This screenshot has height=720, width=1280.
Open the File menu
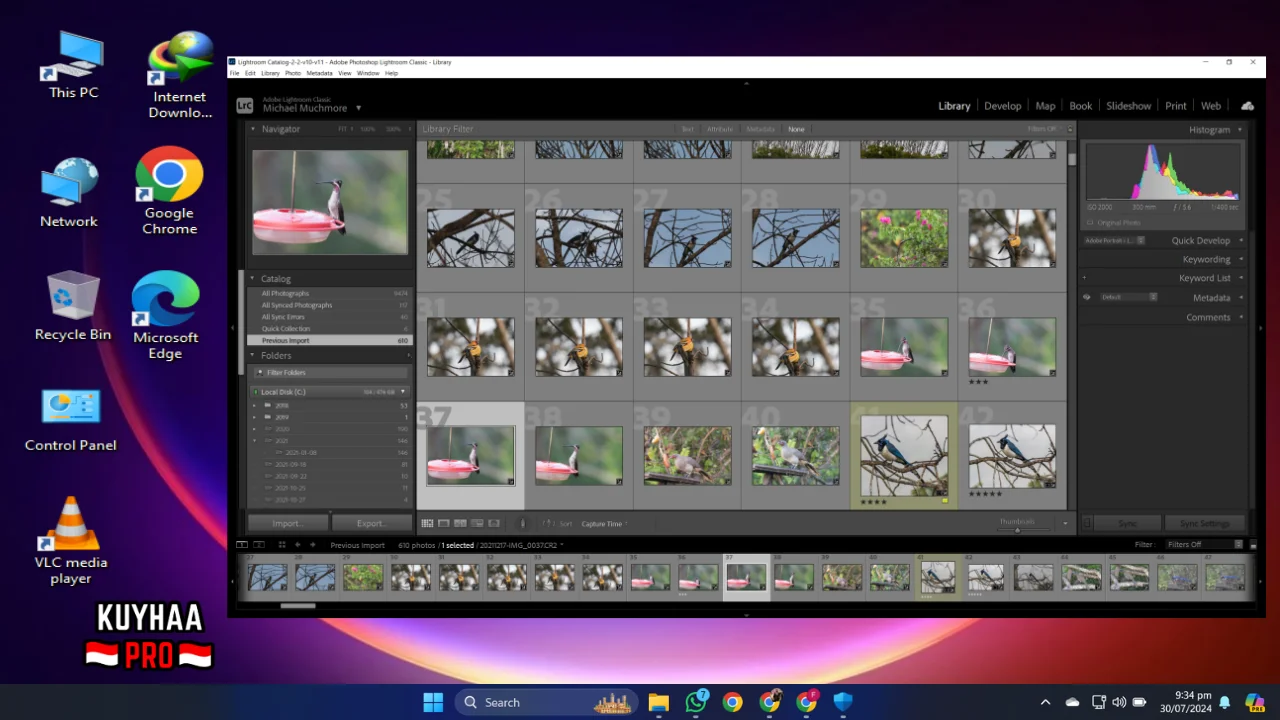tap(234, 73)
